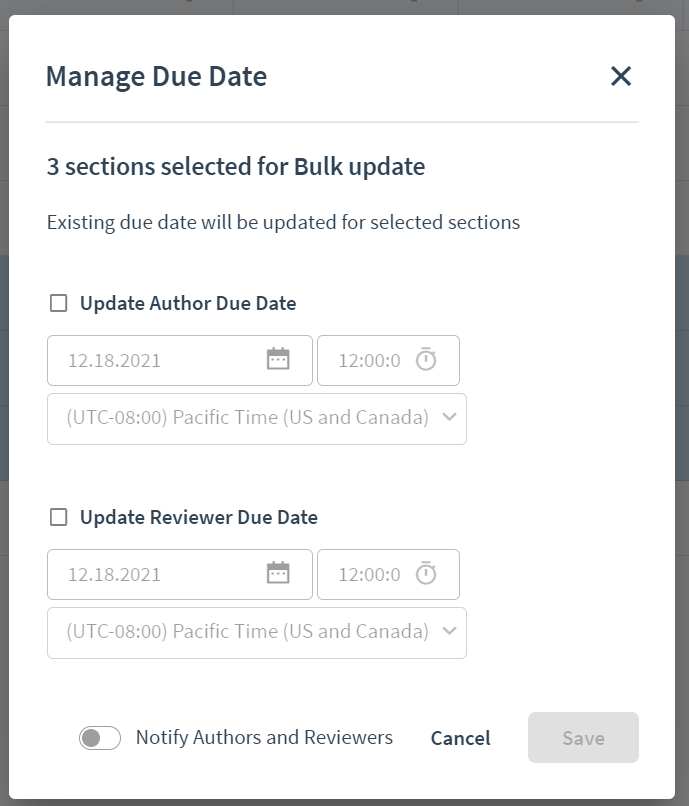The width and height of the screenshot is (689, 806).
Task: Click the Cancel button
Action: click(x=461, y=738)
